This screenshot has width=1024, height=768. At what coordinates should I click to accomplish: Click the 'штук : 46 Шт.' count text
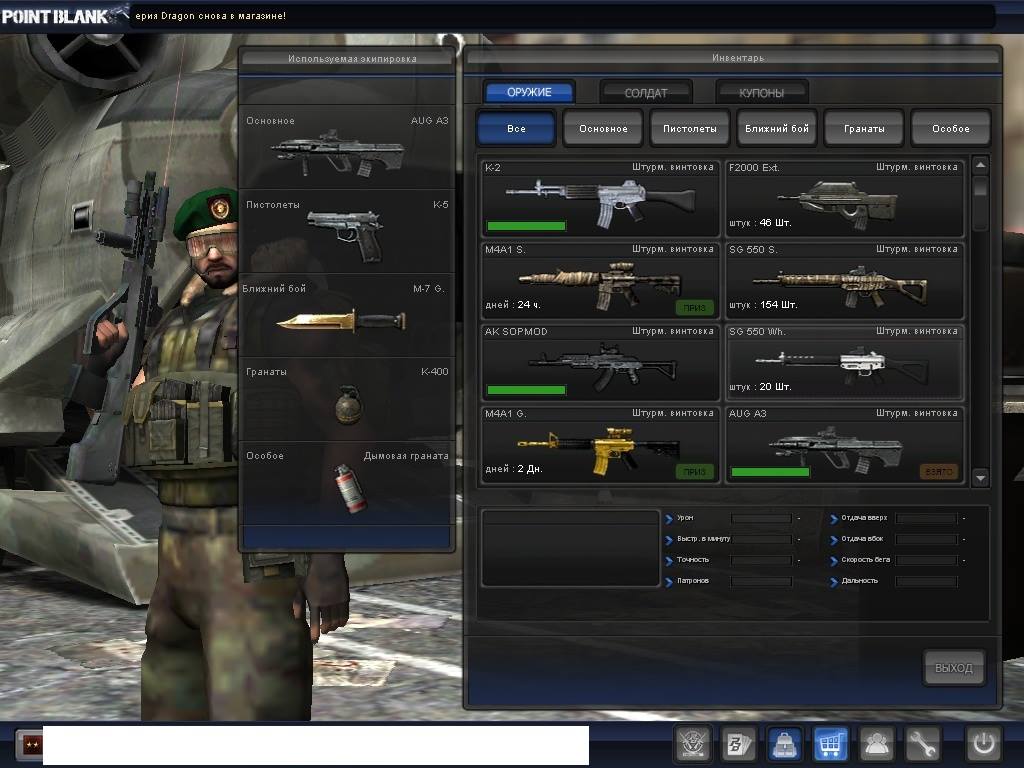pyautogui.click(x=760, y=223)
